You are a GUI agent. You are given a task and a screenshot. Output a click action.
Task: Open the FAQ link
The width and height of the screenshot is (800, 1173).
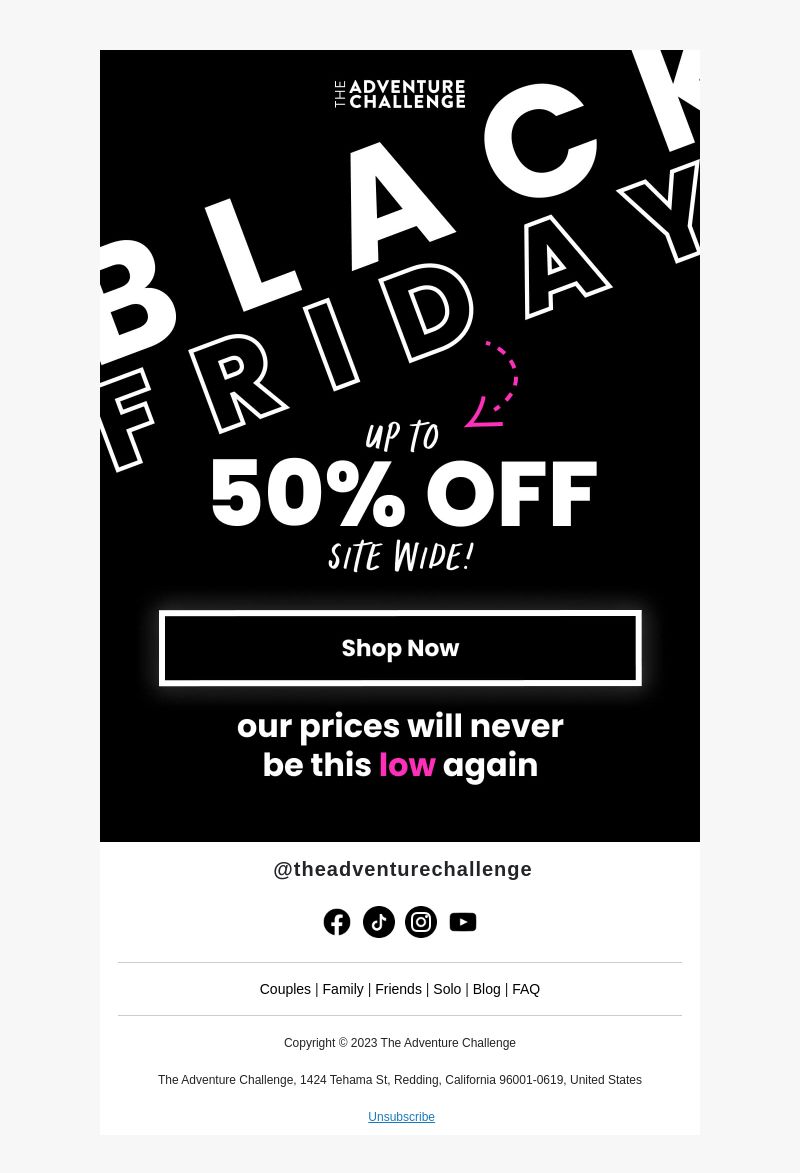pos(526,989)
